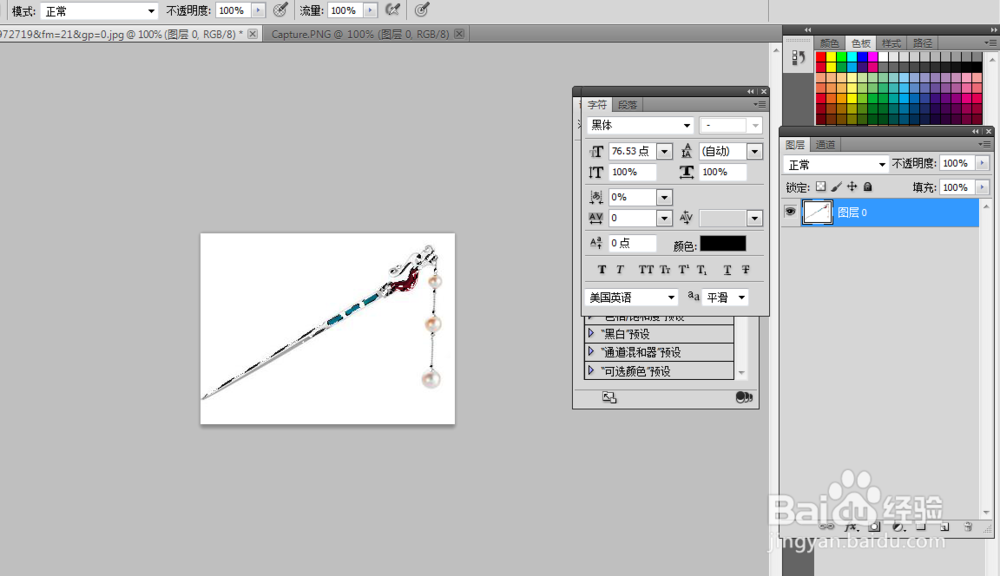The width and height of the screenshot is (1000, 576).
Task: Click the overlapping circles icon in adjustments panel
Action: tap(744, 397)
